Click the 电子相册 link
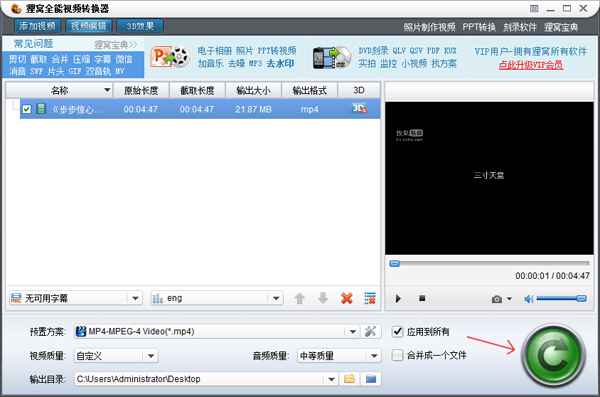The image size is (600, 397). point(215,51)
